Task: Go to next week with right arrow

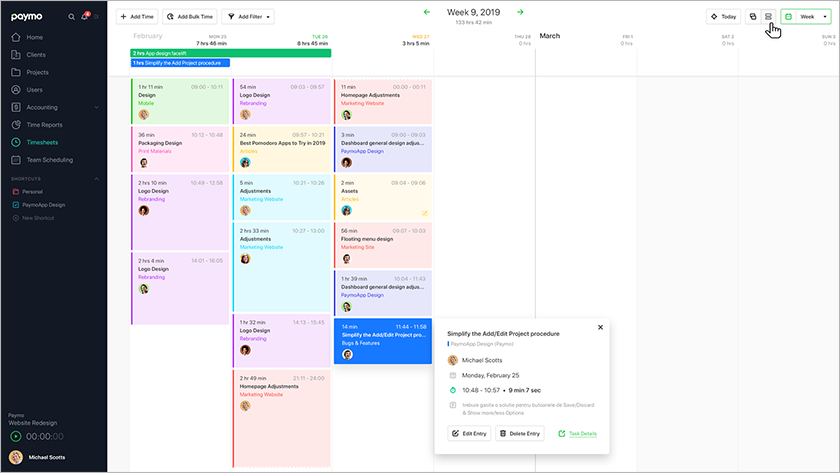Action: [x=520, y=12]
